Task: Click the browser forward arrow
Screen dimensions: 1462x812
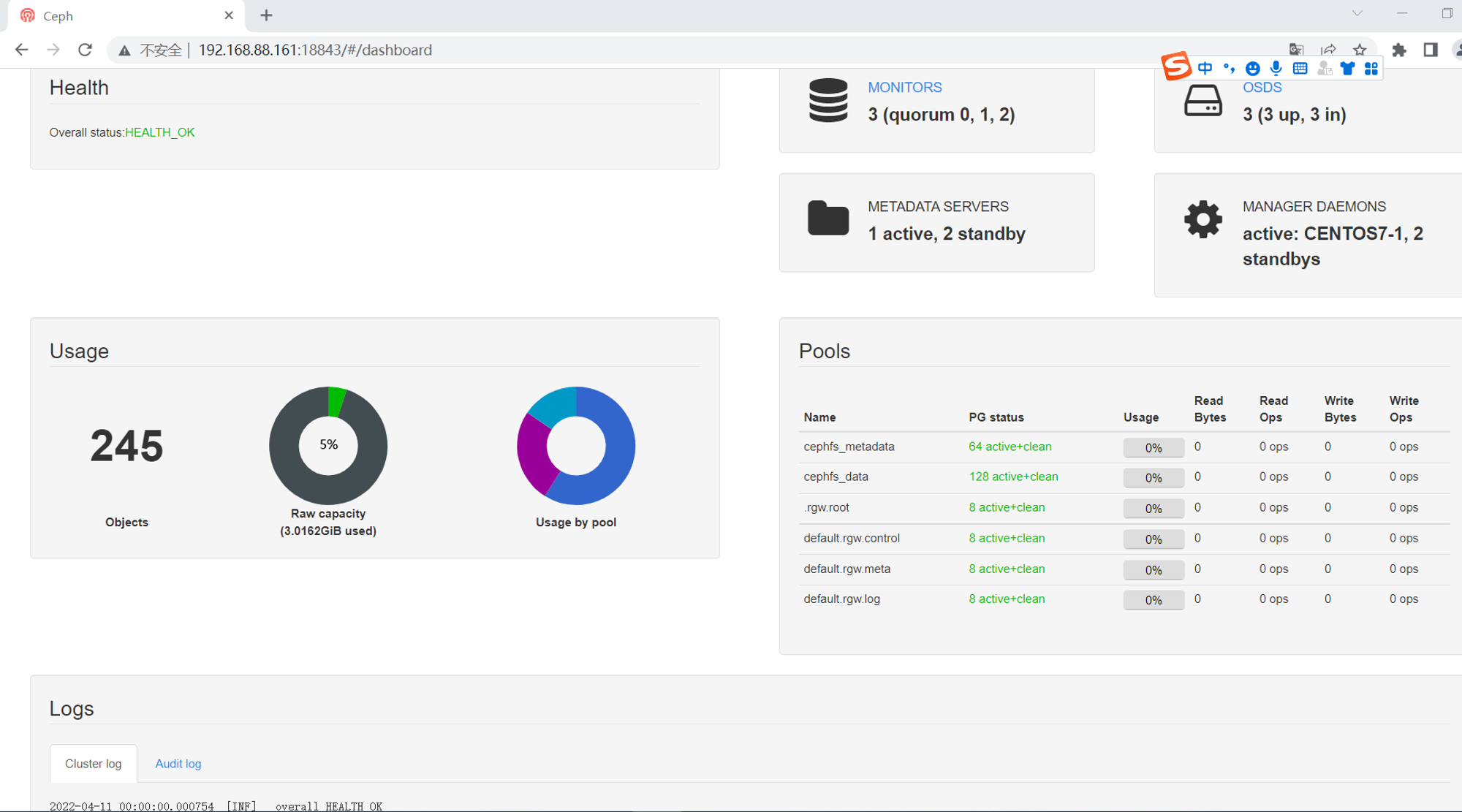Action: 53,50
